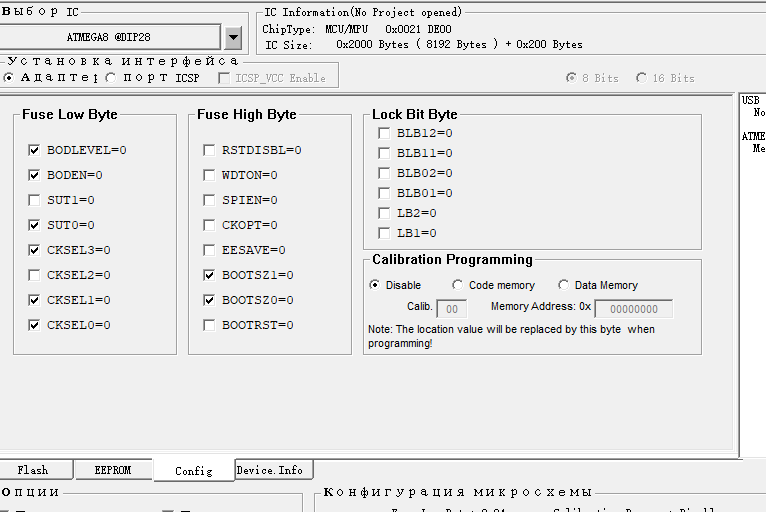Go to the Device.Info tab
766x512 pixels.
tap(274, 470)
